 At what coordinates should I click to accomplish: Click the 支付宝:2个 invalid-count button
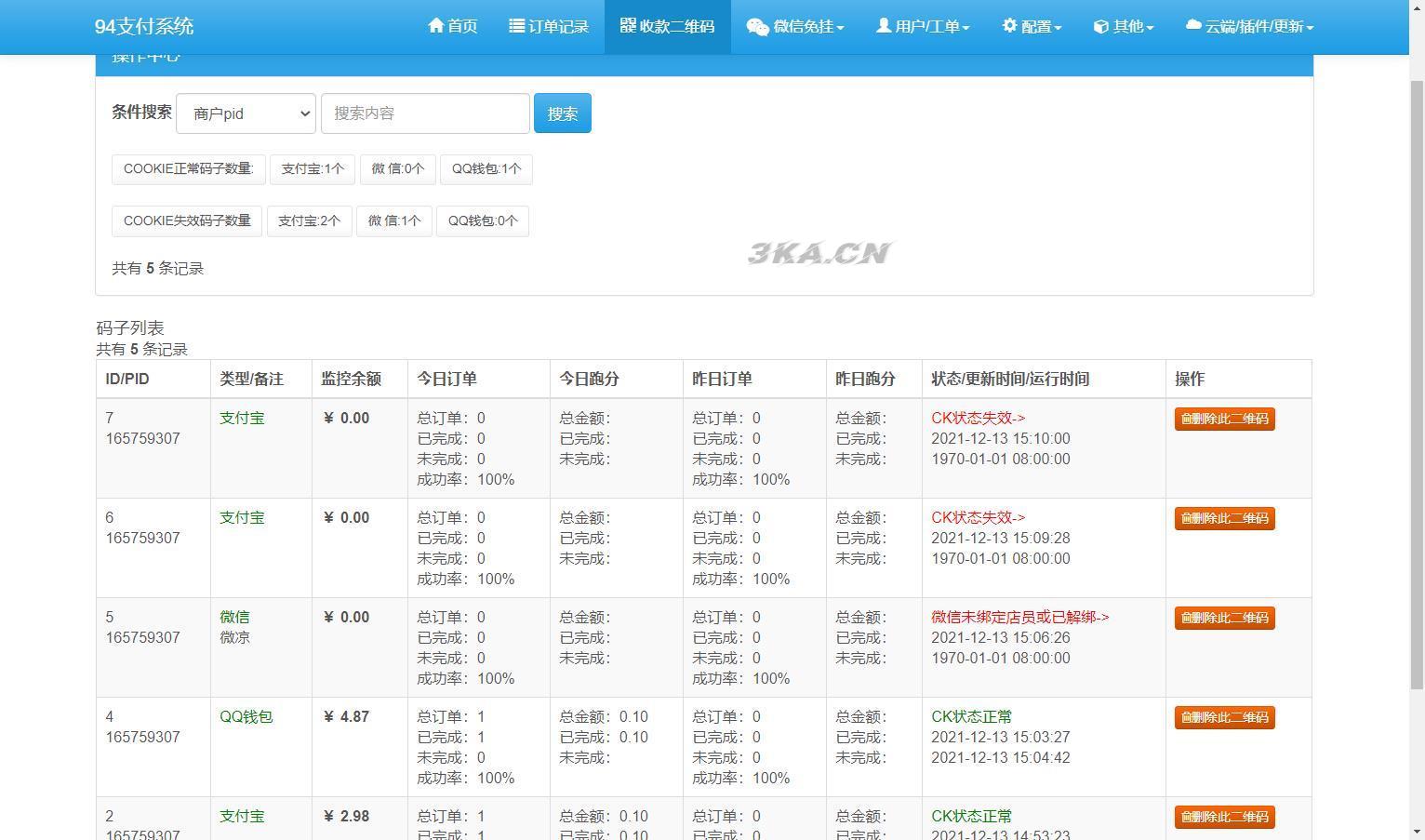pos(310,221)
